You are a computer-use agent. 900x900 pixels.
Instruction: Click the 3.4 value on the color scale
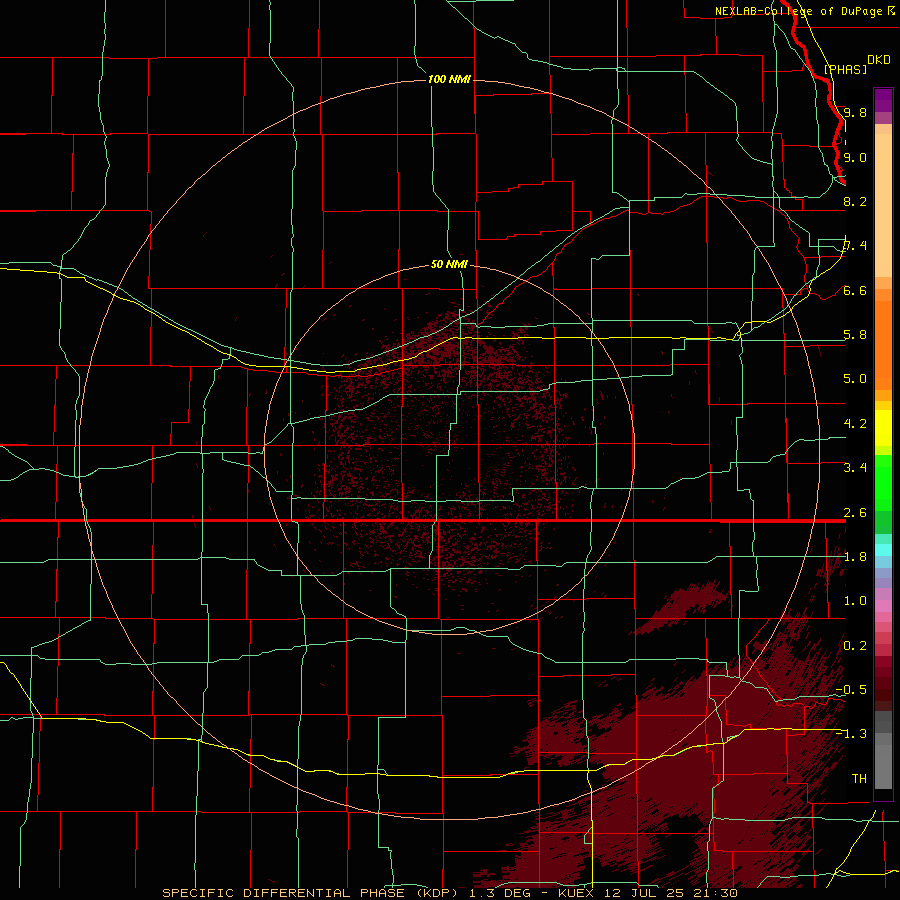855,468
